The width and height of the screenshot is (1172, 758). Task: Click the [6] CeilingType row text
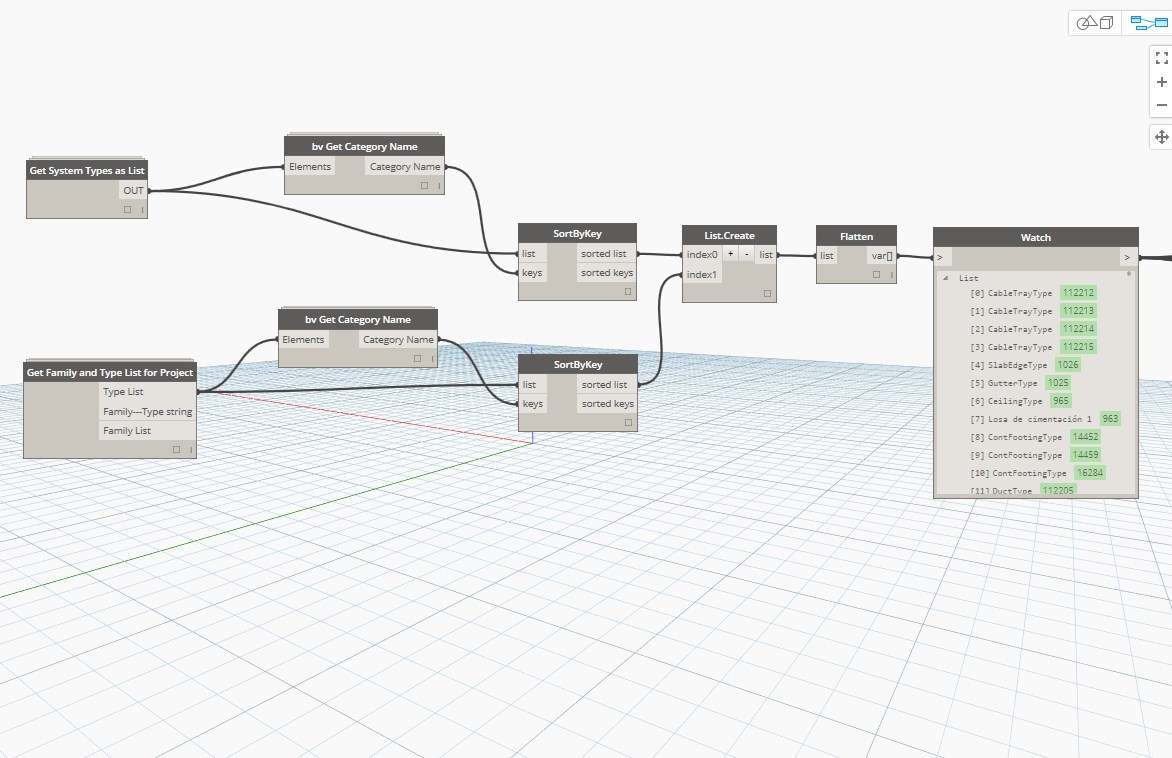click(1006, 401)
